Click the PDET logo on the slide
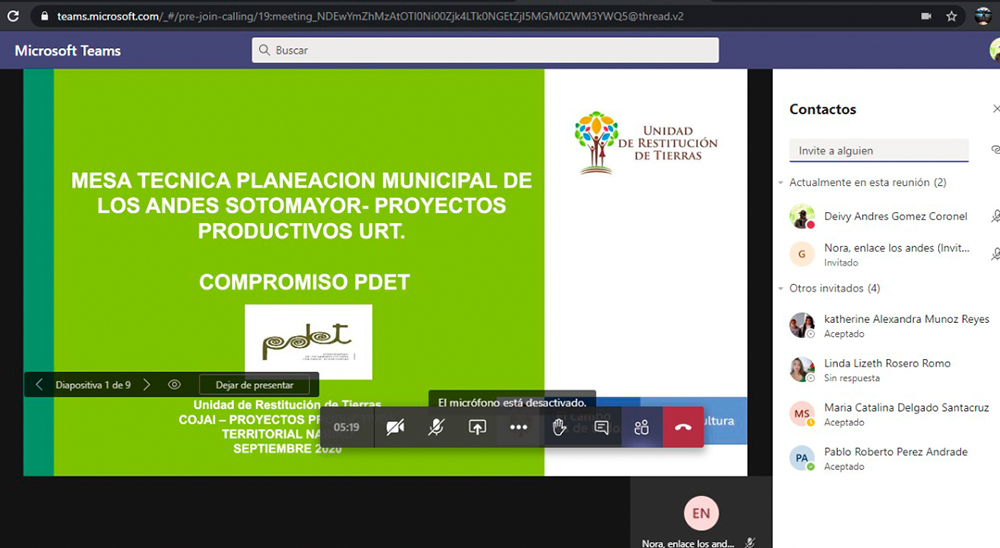 (x=308, y=342)
